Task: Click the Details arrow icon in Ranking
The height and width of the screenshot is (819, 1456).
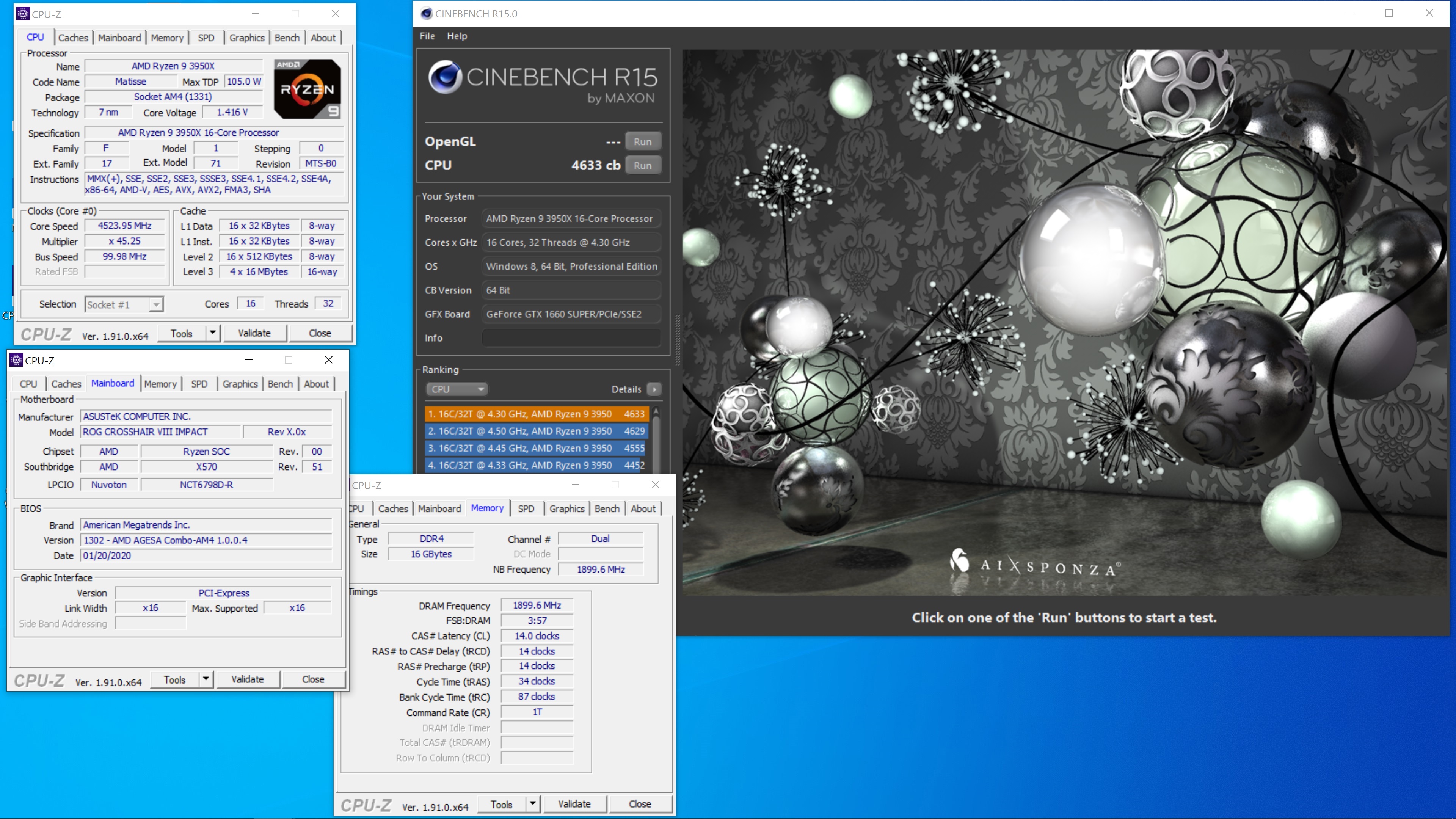Action: [x=654, y=389]
